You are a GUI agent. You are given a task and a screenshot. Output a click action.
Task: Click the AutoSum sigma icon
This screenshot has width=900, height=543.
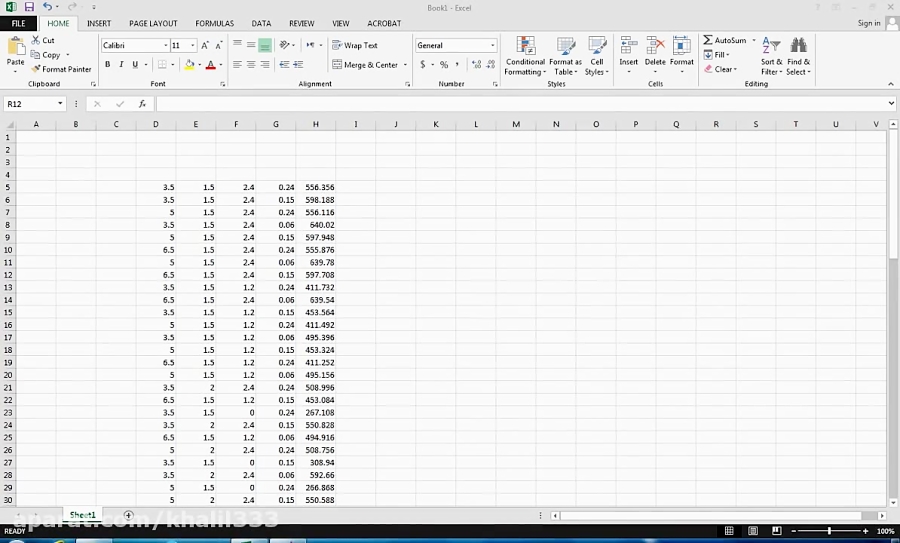tap(708, 41)
